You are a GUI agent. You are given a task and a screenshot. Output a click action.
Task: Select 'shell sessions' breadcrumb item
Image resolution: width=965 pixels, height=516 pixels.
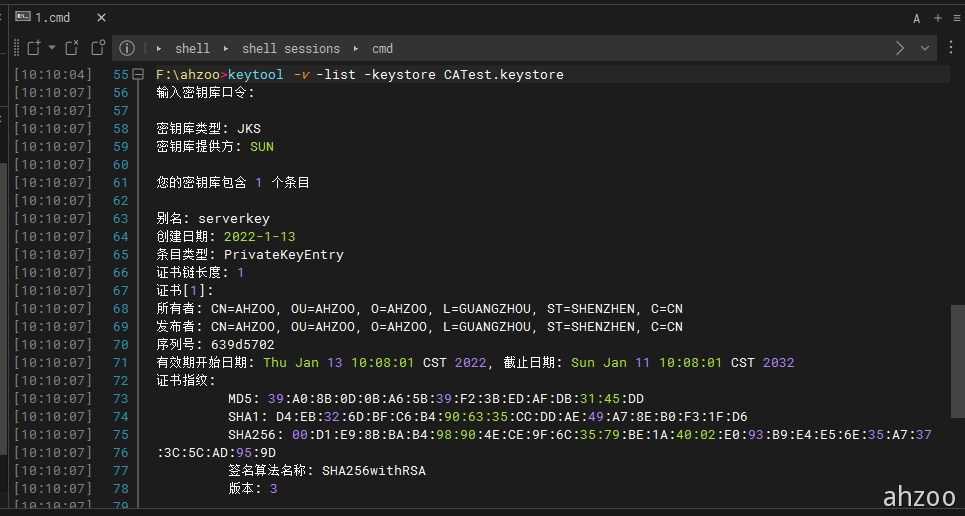coord(290,48)
